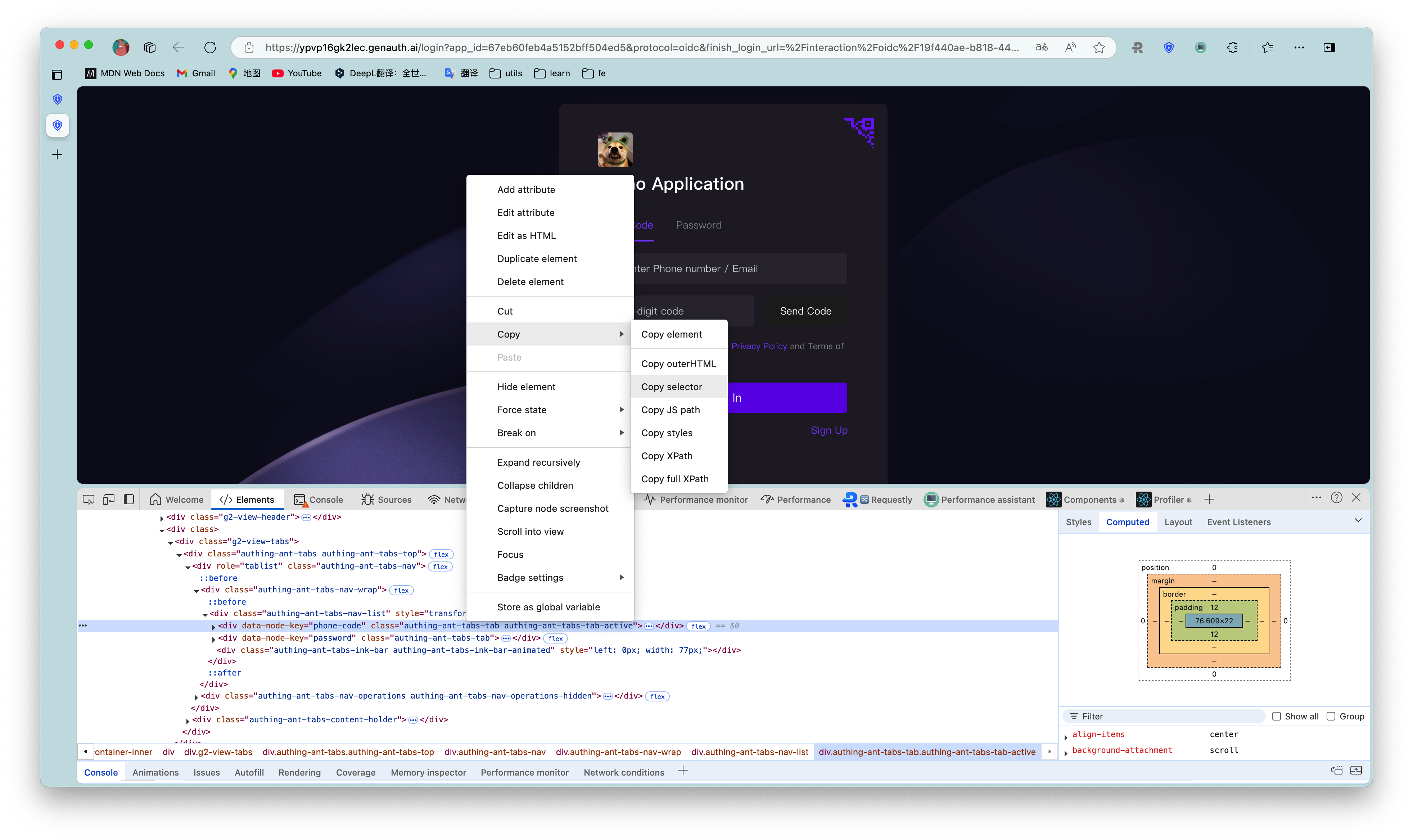Favorite this page with the star icon
The image size is (1413, 840).
[x=1099, y=48]
